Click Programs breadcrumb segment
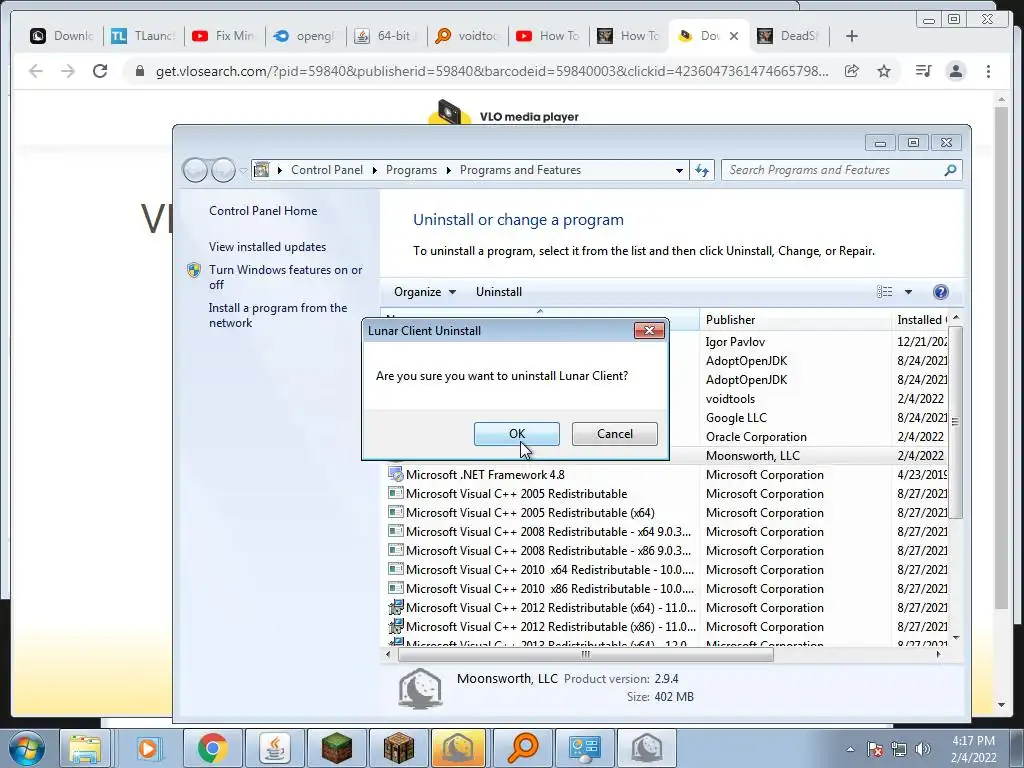The height and width of the screenshot is (768, 1024). pyautogui.click(x=411, y=170)
